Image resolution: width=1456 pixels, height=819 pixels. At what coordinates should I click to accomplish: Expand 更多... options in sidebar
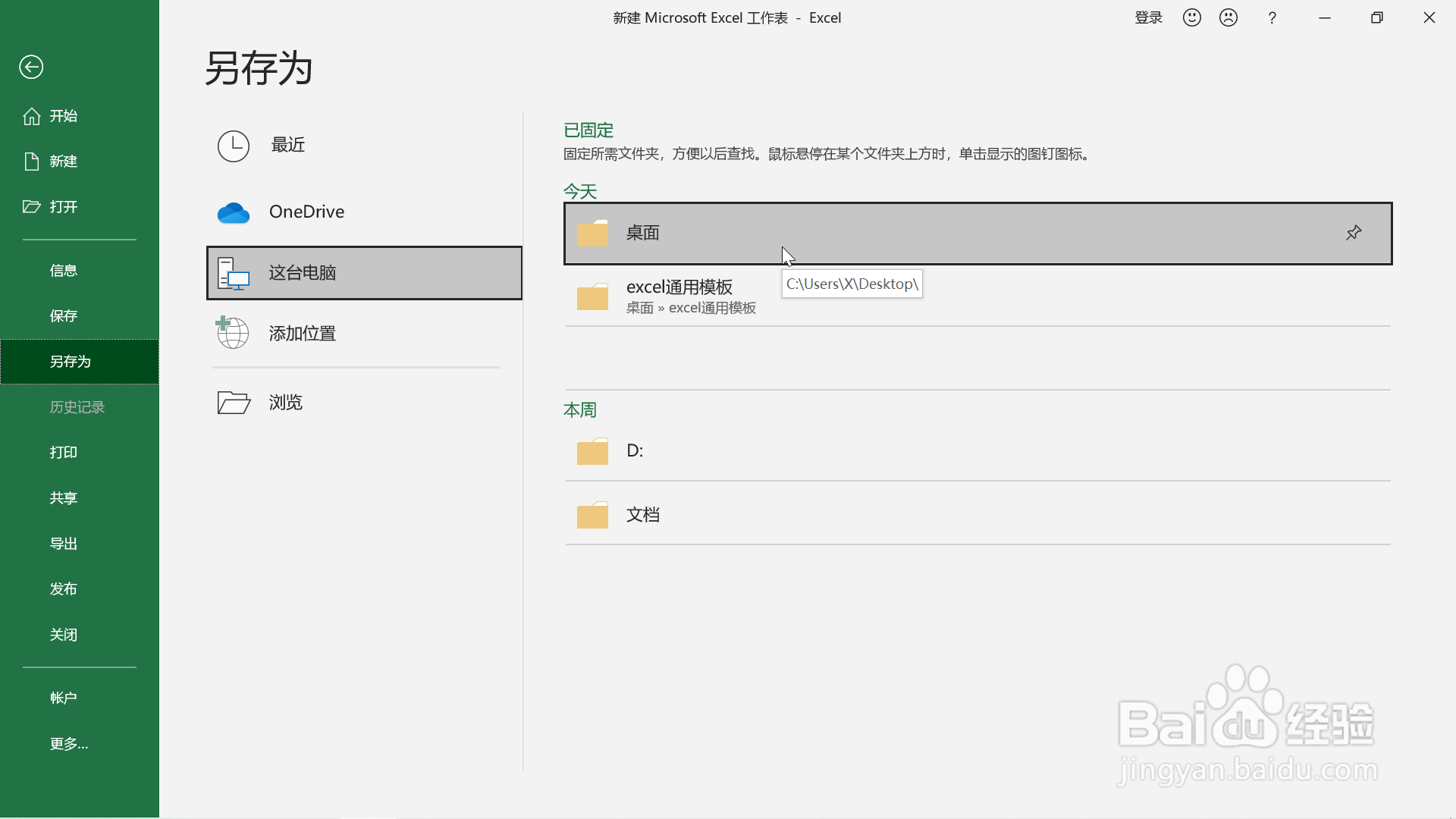tap(69, 744)
